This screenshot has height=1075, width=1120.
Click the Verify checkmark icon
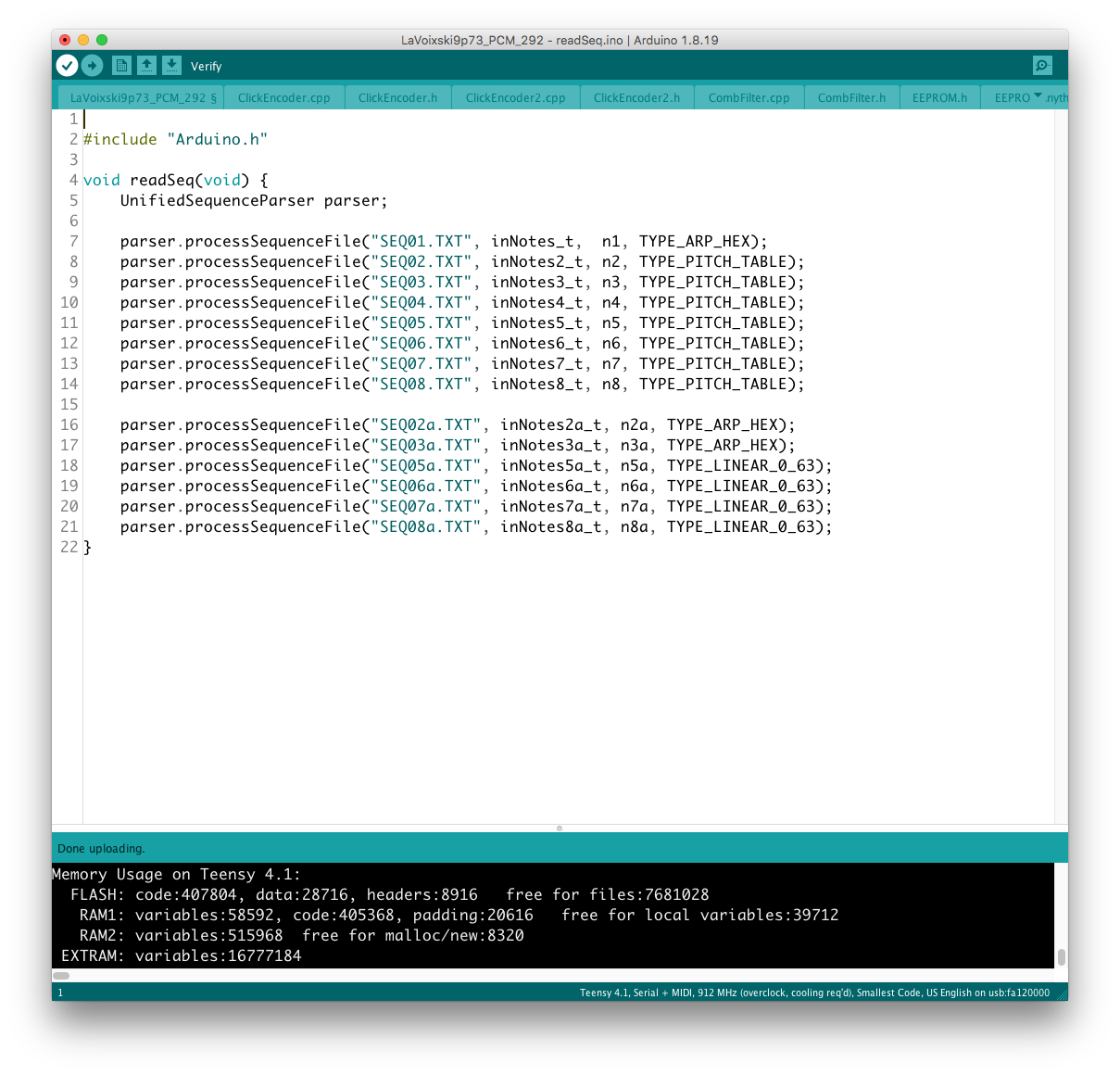pos(67,65)
